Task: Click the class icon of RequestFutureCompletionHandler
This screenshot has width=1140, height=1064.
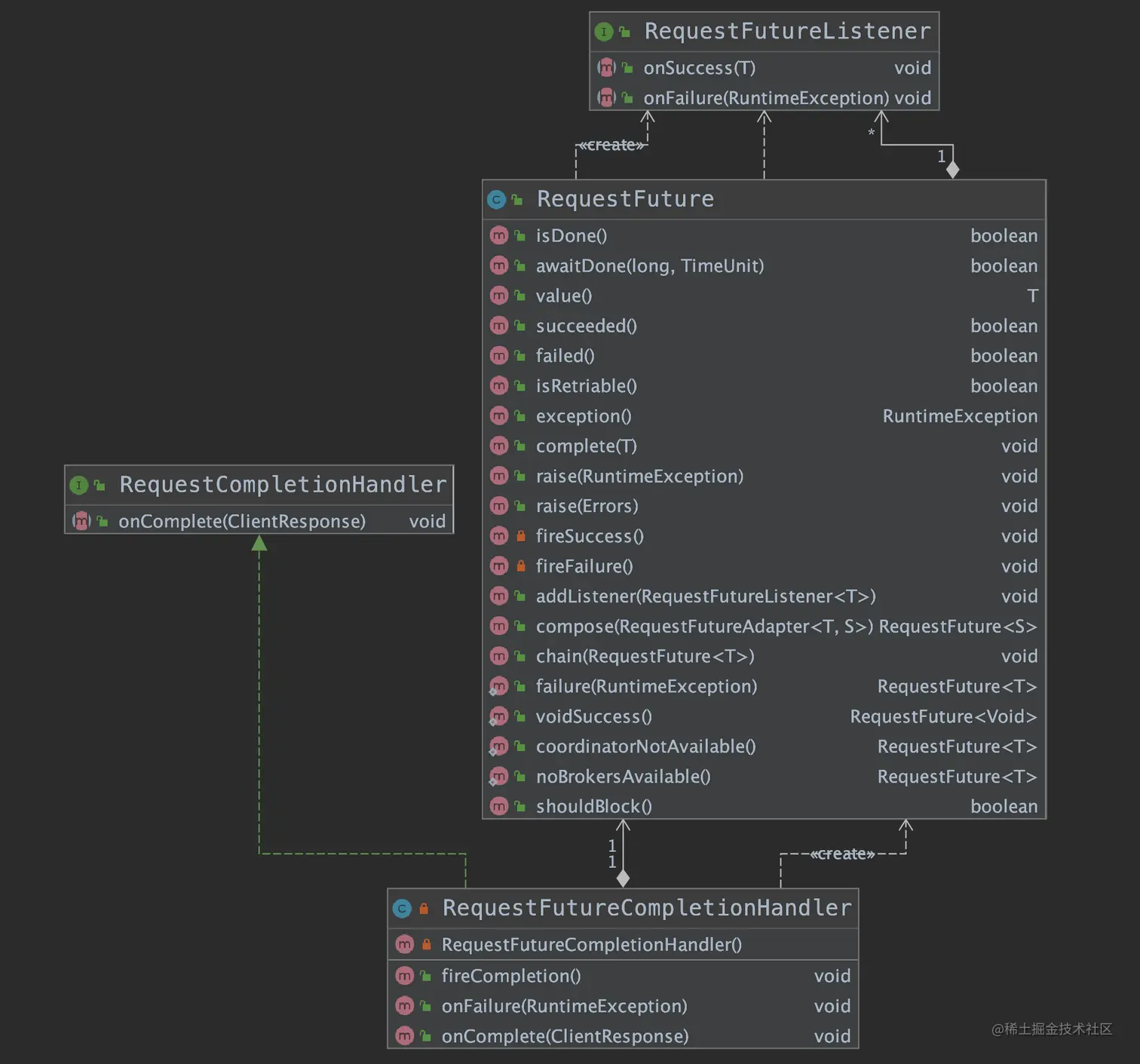Action: pyautogui.click(x=402, y=909)
